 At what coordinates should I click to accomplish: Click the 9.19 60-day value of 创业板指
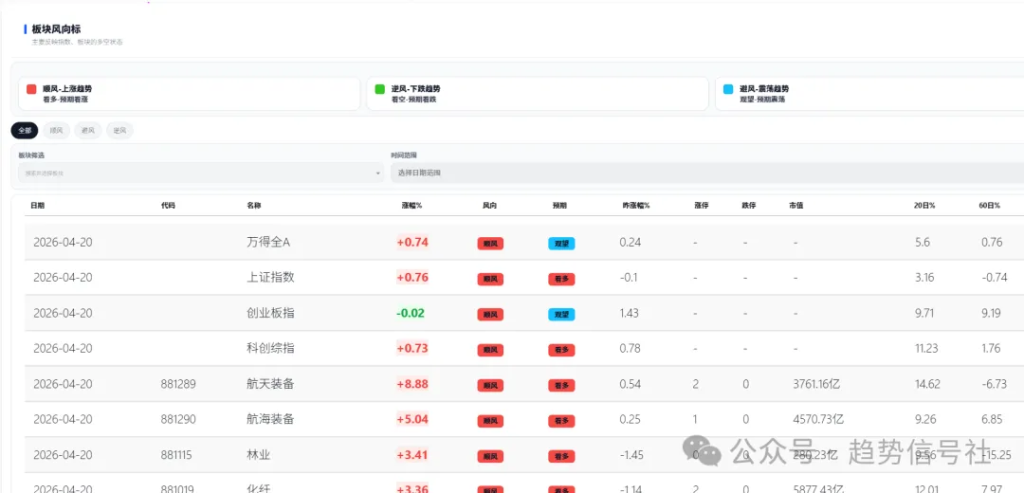coord(991,313)
